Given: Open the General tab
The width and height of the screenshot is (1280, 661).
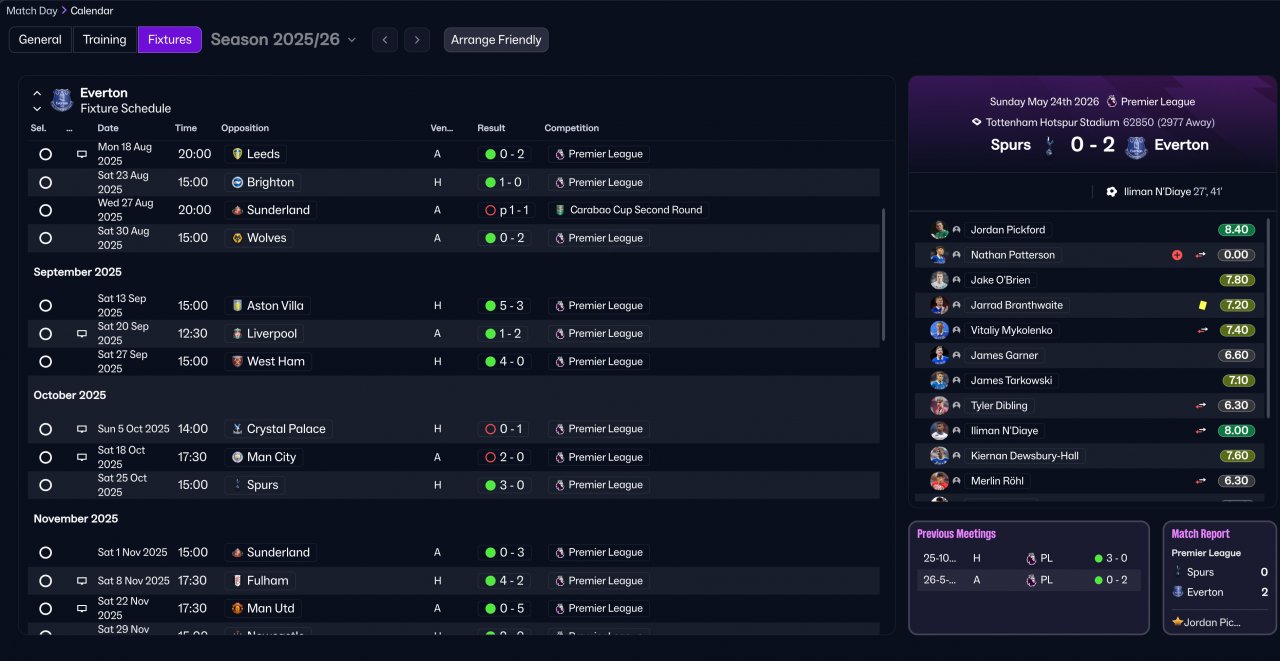Looking at the screenshot, I should 40,40.
